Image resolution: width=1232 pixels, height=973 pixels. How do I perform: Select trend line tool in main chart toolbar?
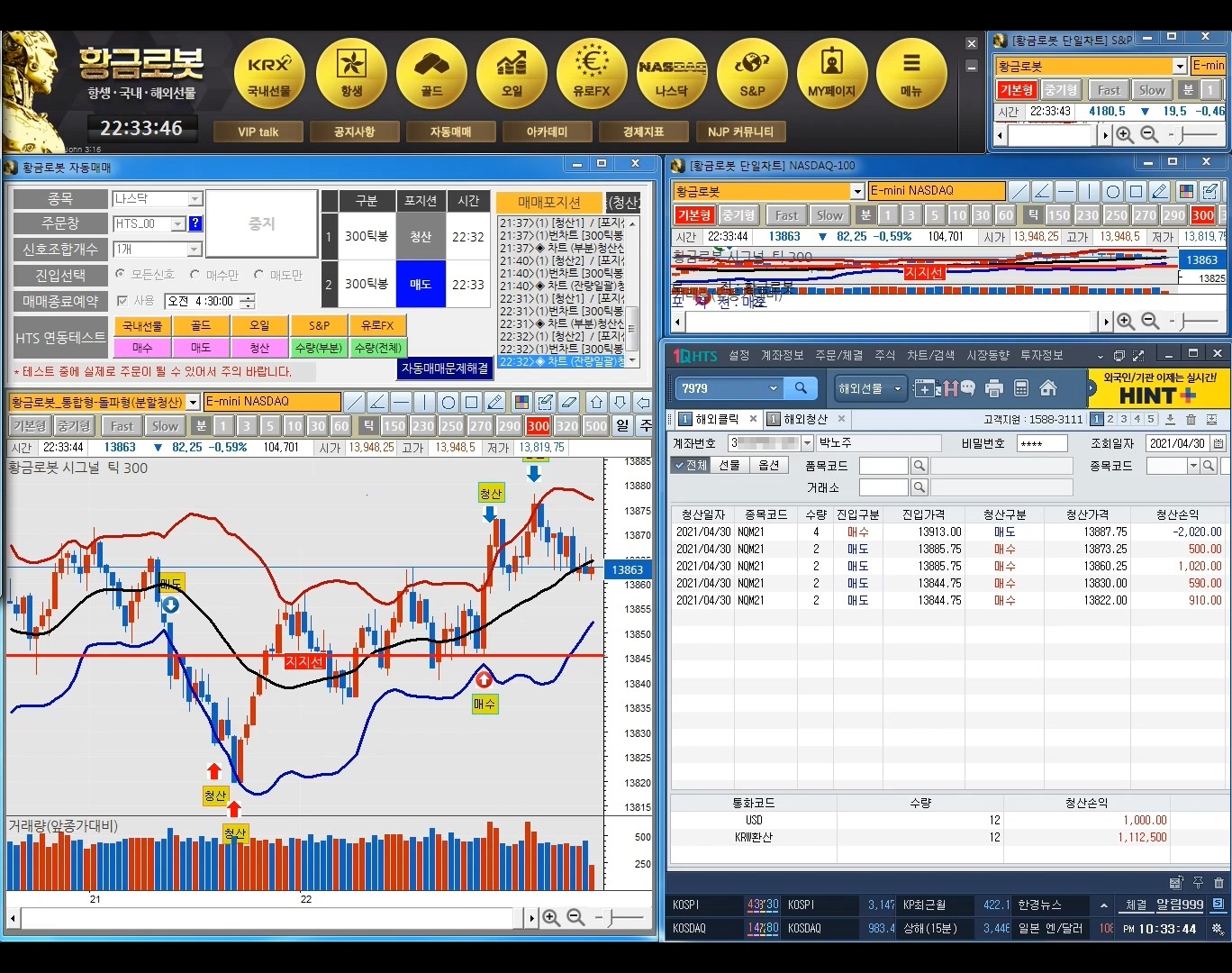point(355,402)
